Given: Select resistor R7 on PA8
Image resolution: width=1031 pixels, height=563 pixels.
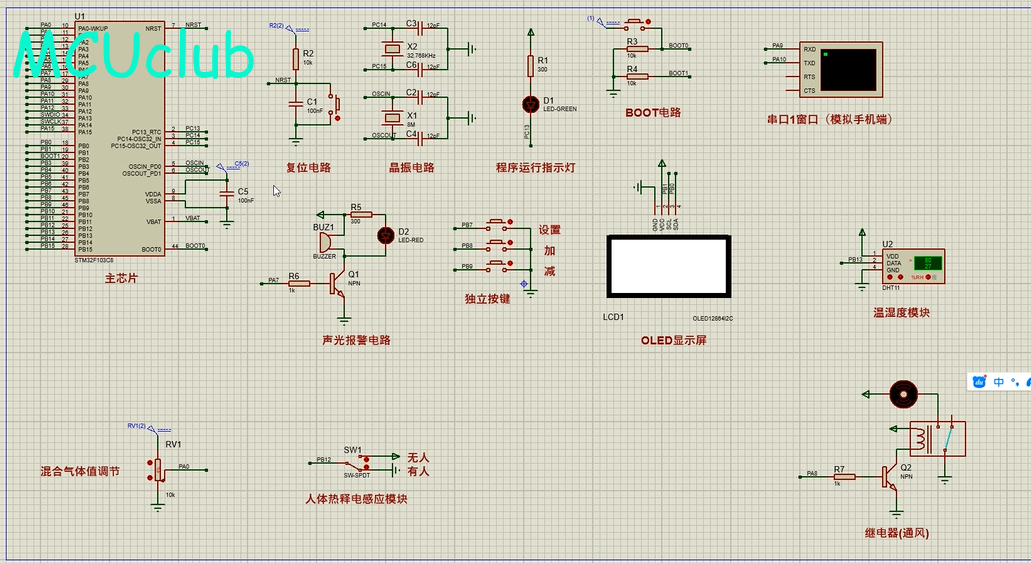Looking at the screenshot, I should (x=844, y=476).
